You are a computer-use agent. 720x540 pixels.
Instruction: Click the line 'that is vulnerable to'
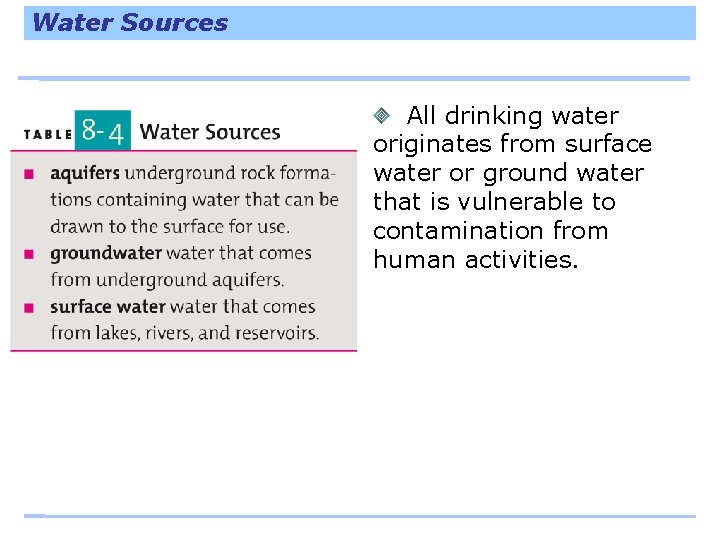(x=494, y=202)
